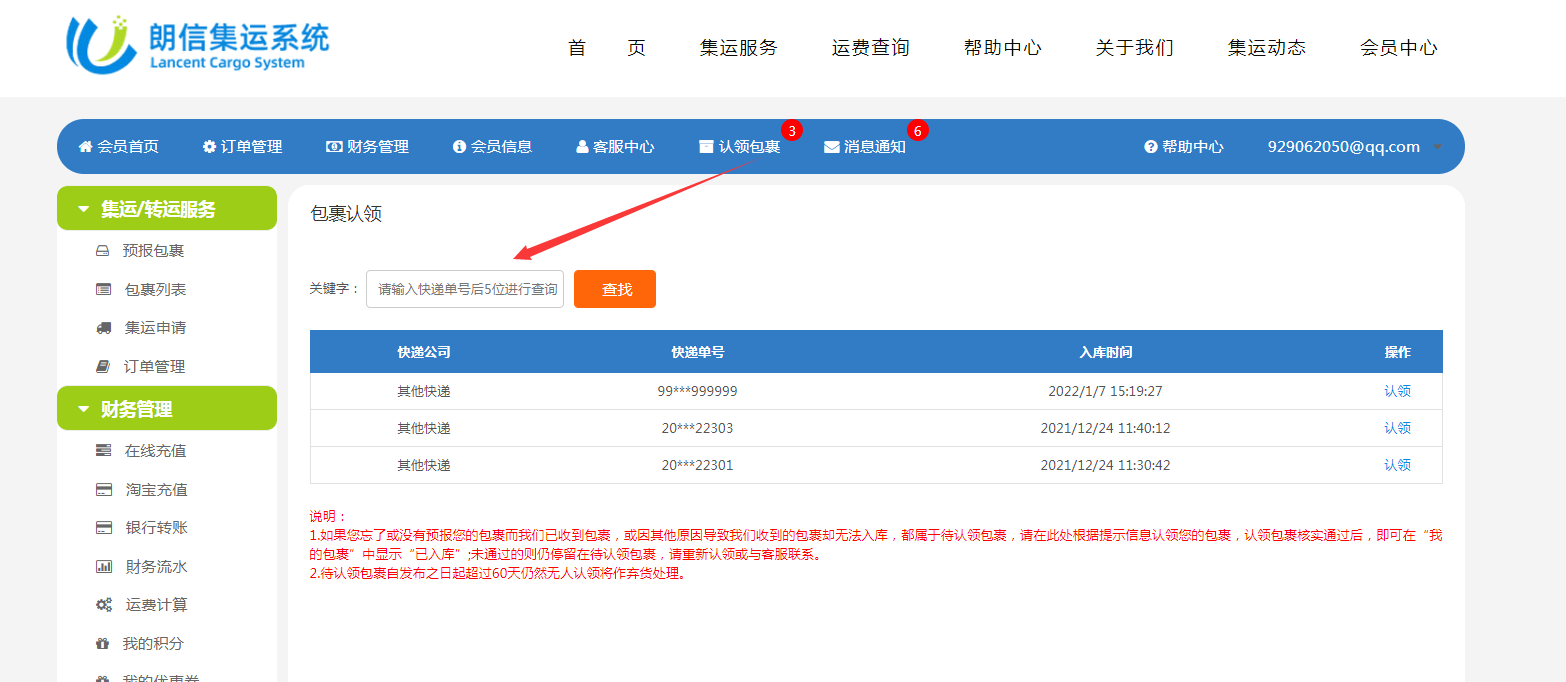Click the gear icon beside 订单管理
The image size is (1566, 682).
(x=209, y=147)
